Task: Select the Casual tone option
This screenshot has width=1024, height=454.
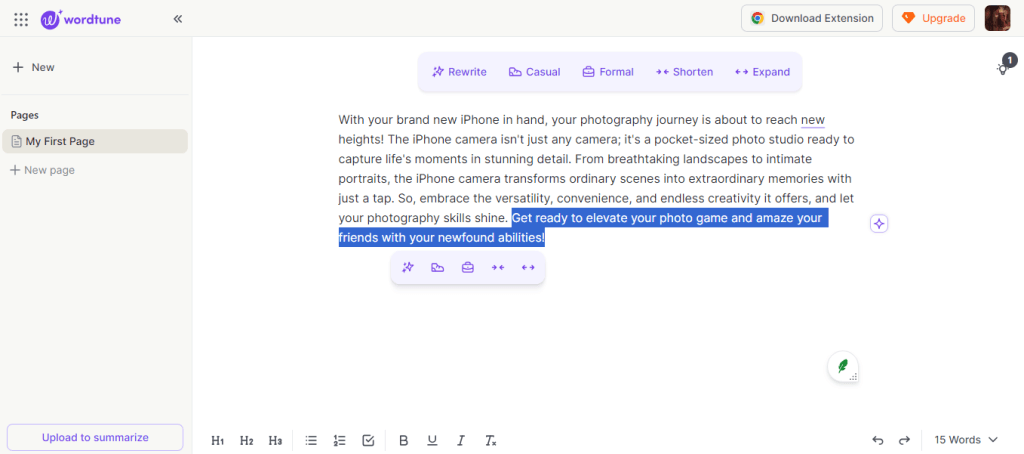Action: click(x=534, y=72)
